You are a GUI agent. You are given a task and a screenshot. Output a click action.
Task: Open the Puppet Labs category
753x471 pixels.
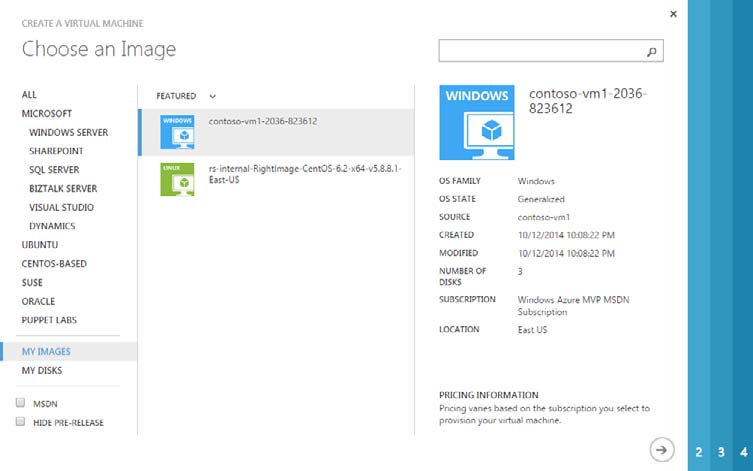point(49,320)
